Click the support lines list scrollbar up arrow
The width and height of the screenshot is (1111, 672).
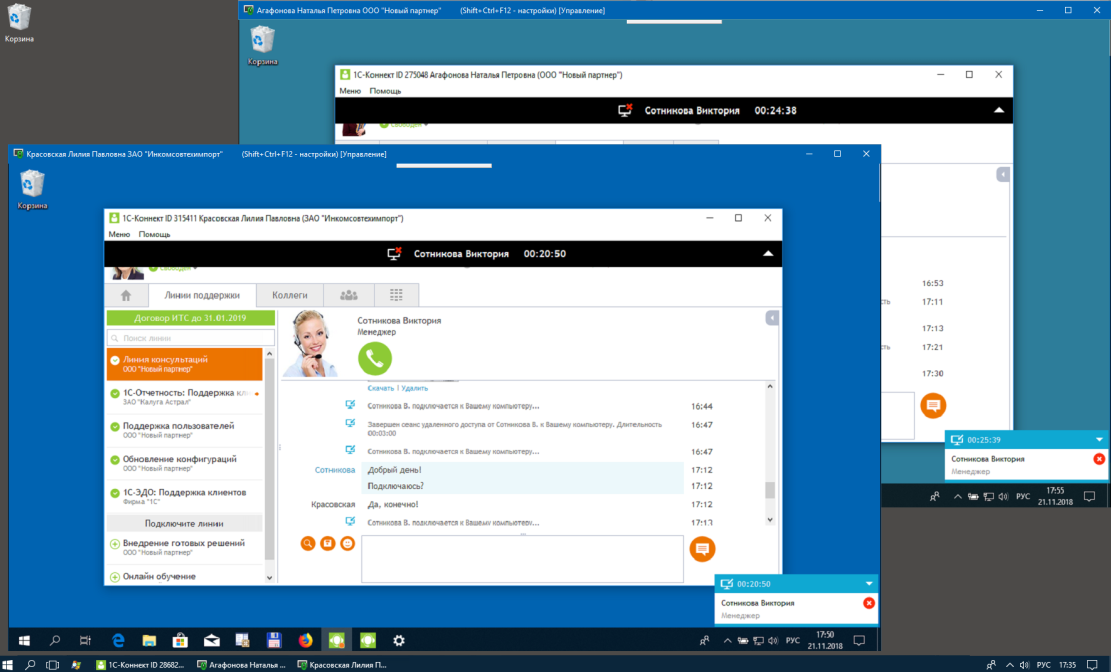pyautogui.click(x=269, y=353)
